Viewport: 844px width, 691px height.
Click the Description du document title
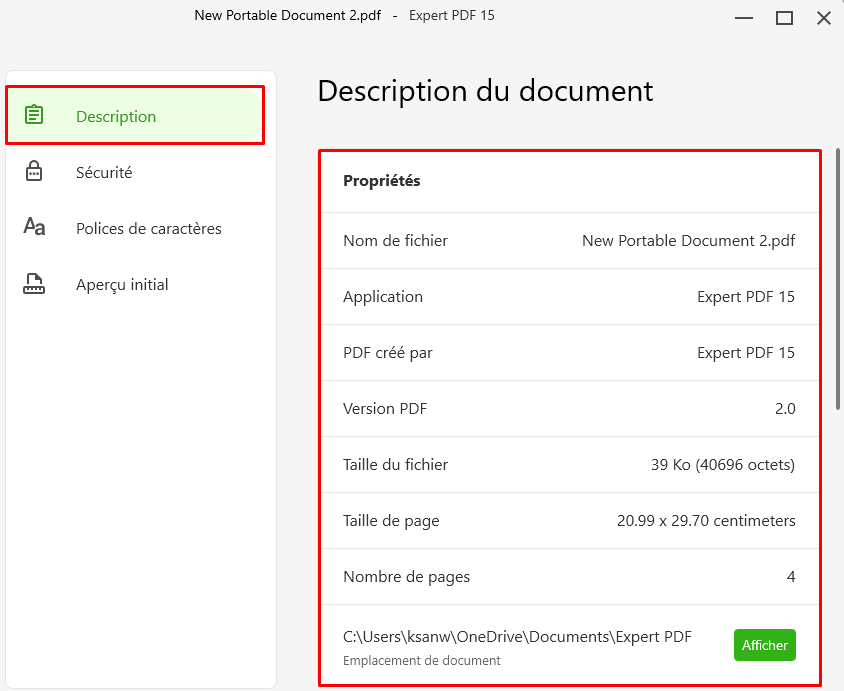[x=485, y=91]
